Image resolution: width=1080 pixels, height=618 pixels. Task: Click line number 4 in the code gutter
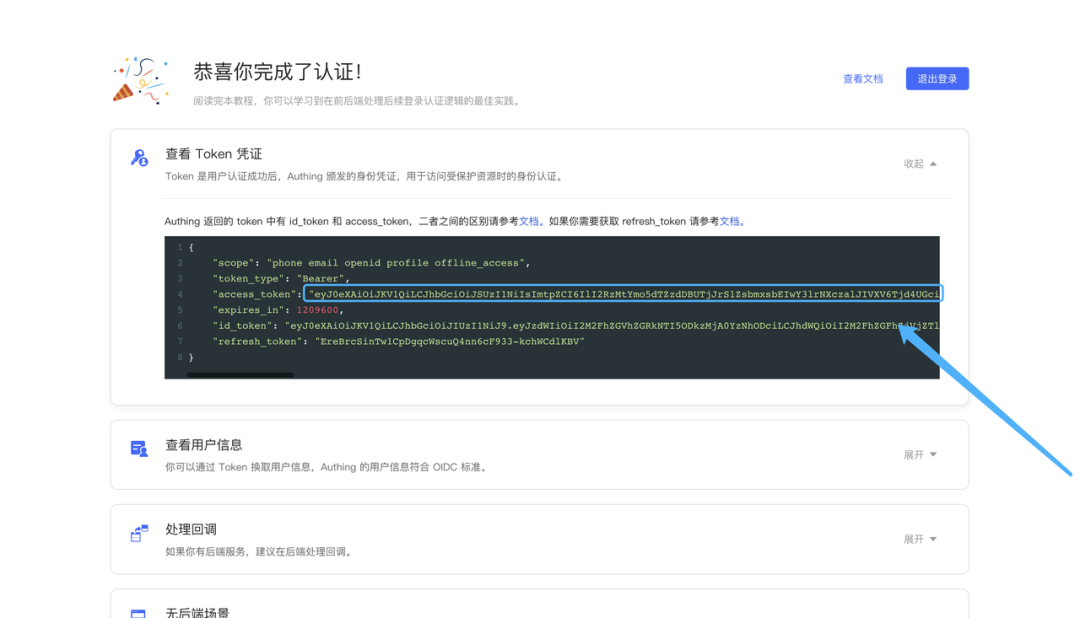(x=180, y=294)
